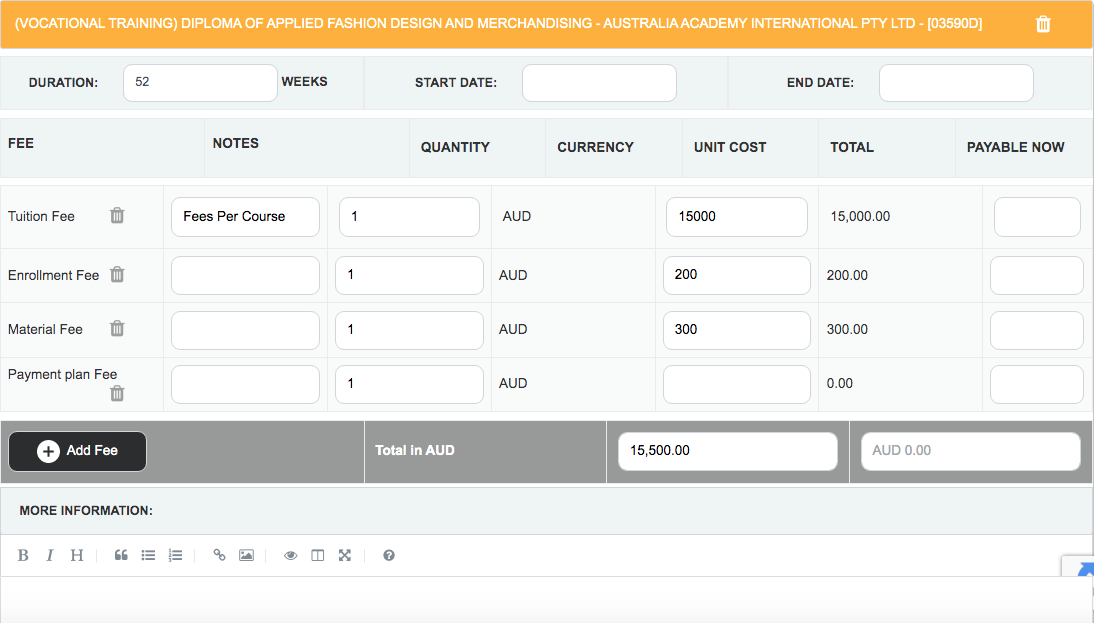Screen dimensions: 1094x623
Task: Select the 0.00 payment plan total
Action: 840,384
